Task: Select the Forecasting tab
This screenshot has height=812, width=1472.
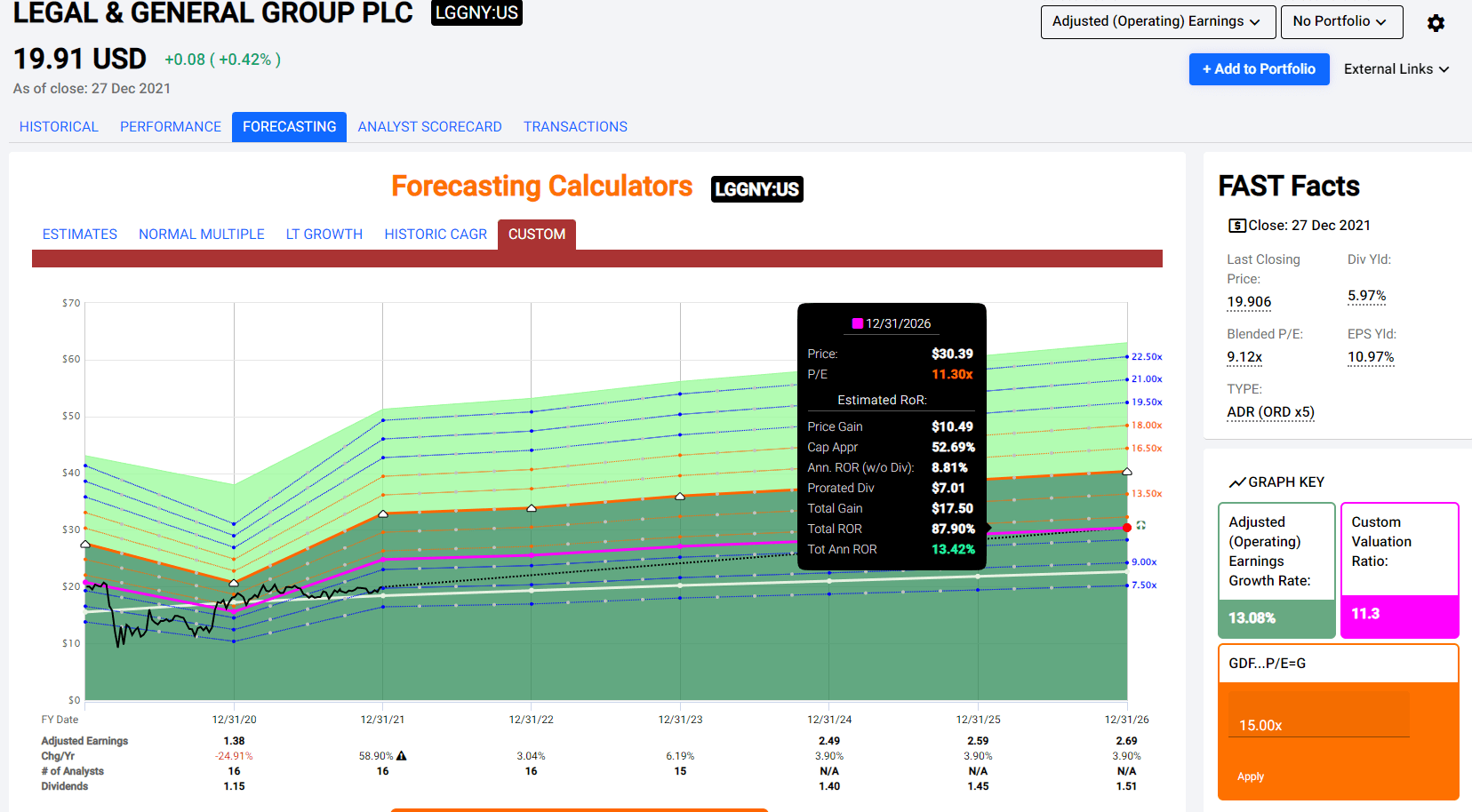Action: pos(289,127)
